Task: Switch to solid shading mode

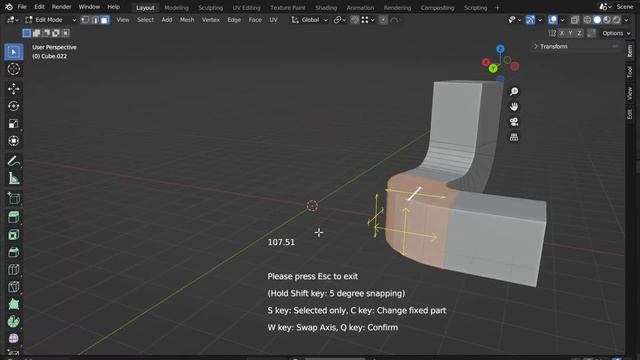Action: [597, 20]
